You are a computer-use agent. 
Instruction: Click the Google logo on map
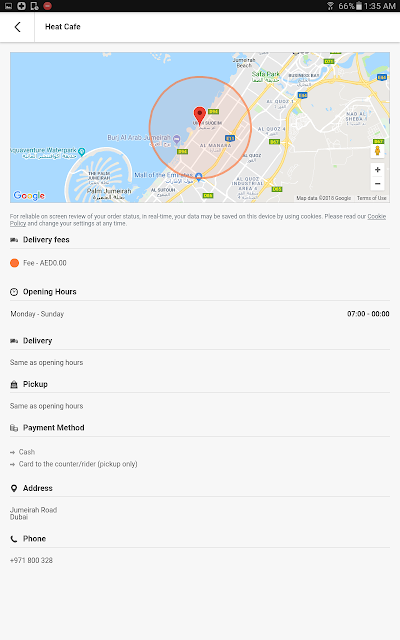(29, 196)
